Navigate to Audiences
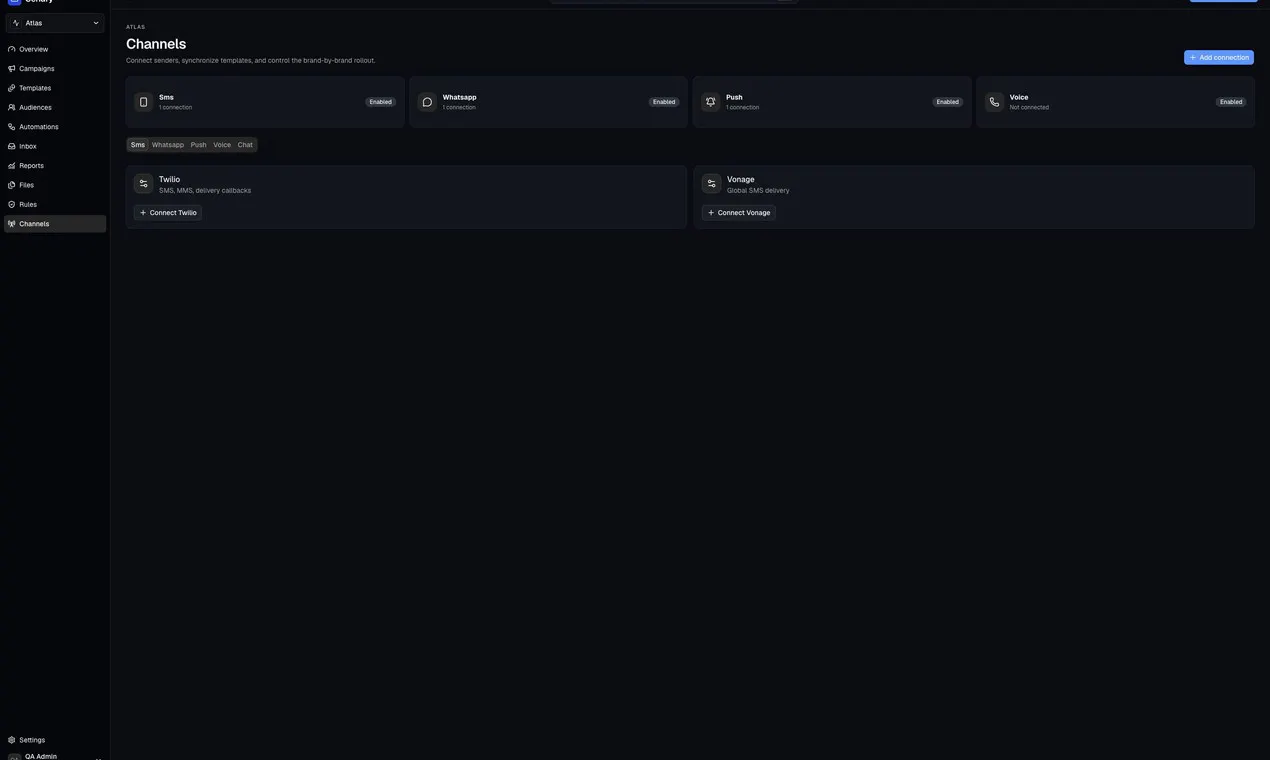This screenshot has width=1270, height=760. click(x=55, y=107)
